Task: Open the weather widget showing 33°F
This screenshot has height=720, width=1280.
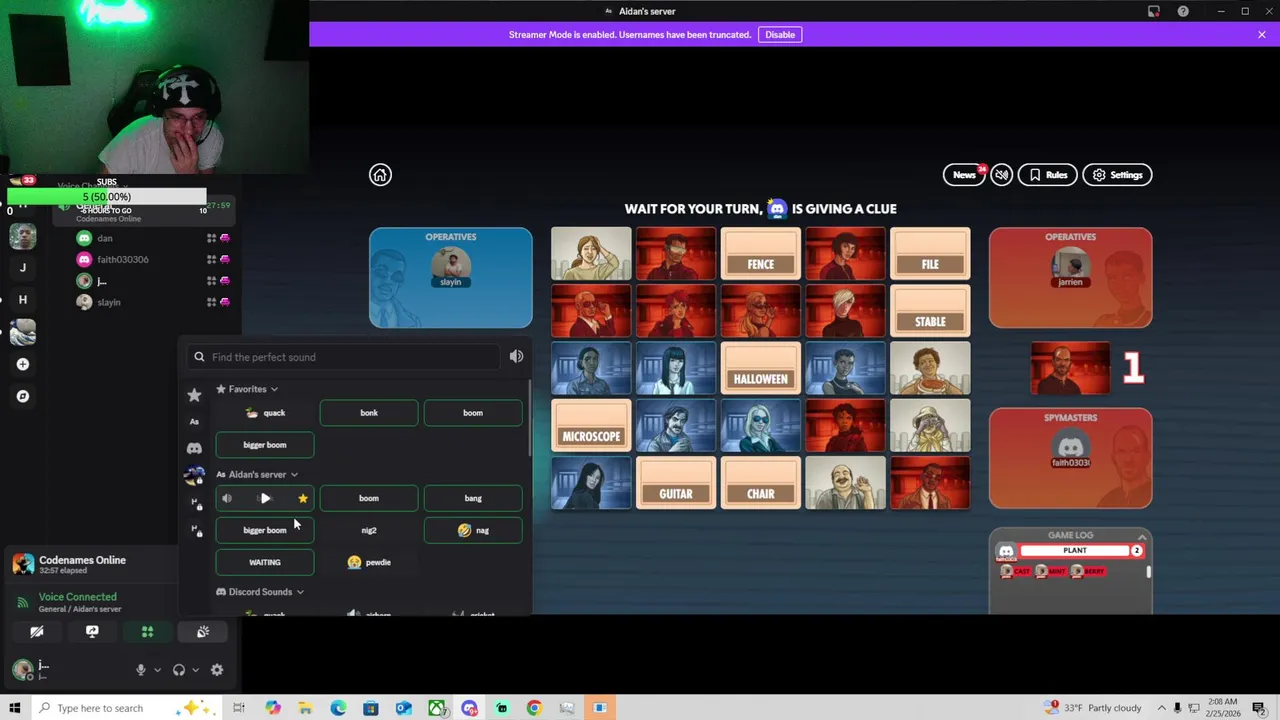Action: click(1092, 708)
